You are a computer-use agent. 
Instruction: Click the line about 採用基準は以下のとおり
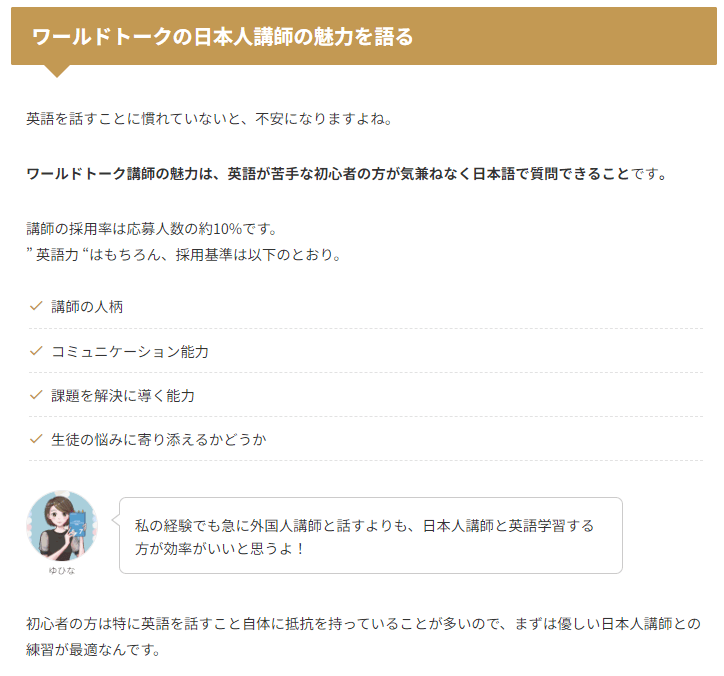(184, 254)
